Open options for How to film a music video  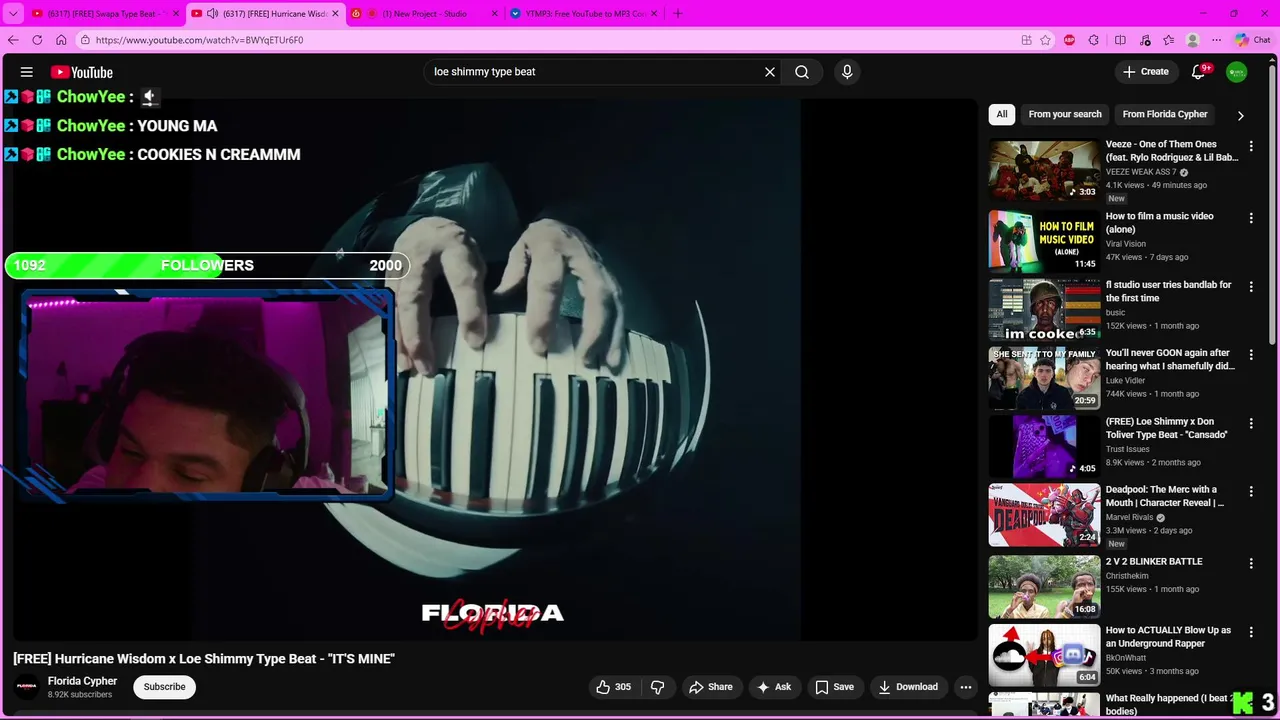(x=1251, y=218)
